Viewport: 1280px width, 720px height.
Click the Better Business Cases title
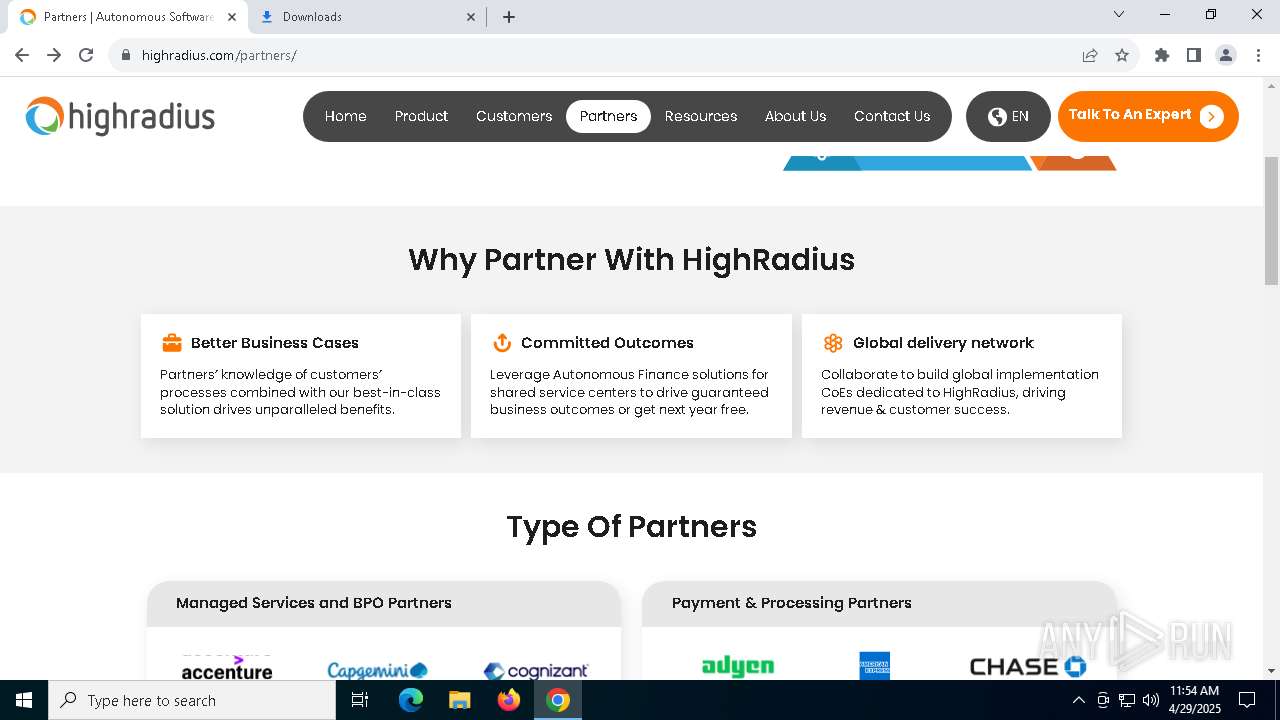coord(275,343)
